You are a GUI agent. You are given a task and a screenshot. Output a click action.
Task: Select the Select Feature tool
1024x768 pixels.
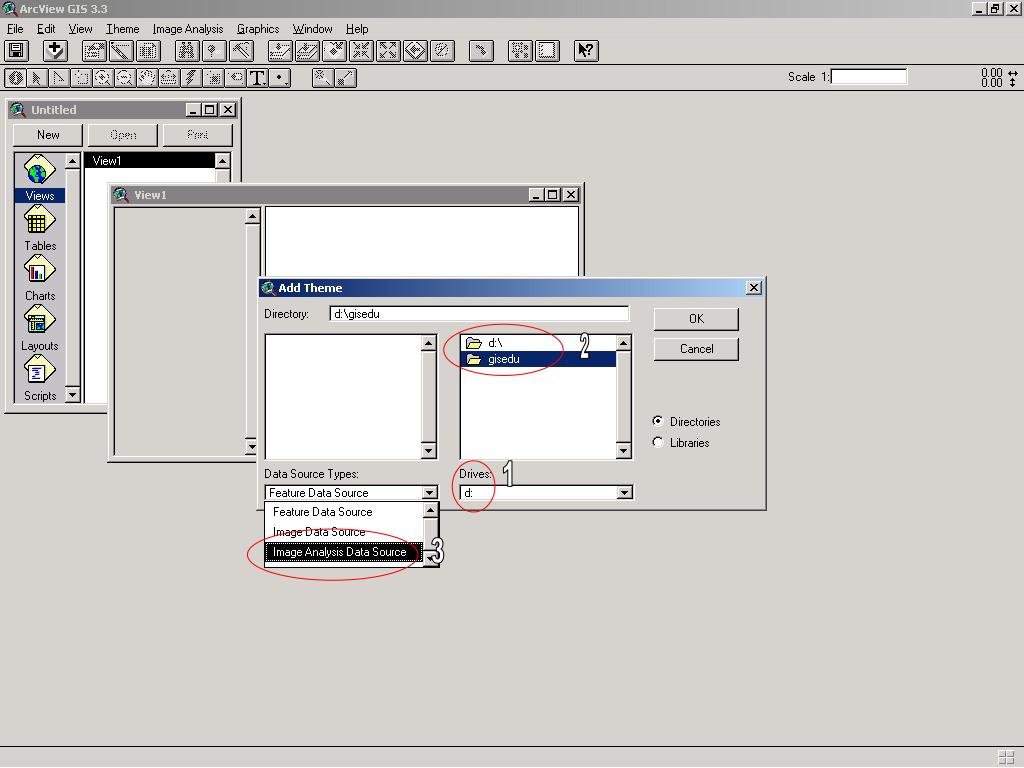[x=81, y=78]
